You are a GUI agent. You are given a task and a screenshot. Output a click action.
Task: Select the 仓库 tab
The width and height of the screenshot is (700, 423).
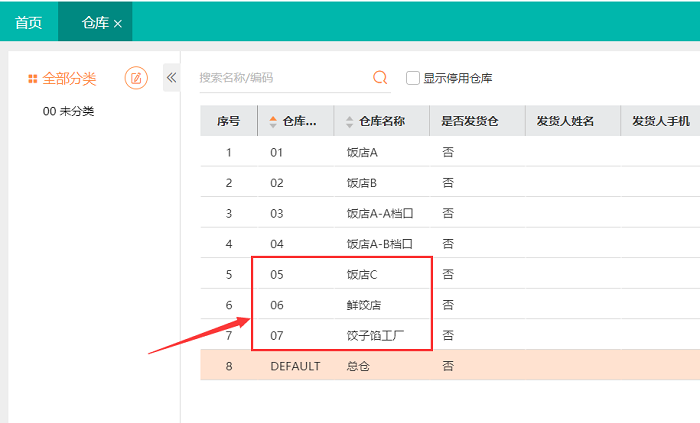[x=94, y=22]
